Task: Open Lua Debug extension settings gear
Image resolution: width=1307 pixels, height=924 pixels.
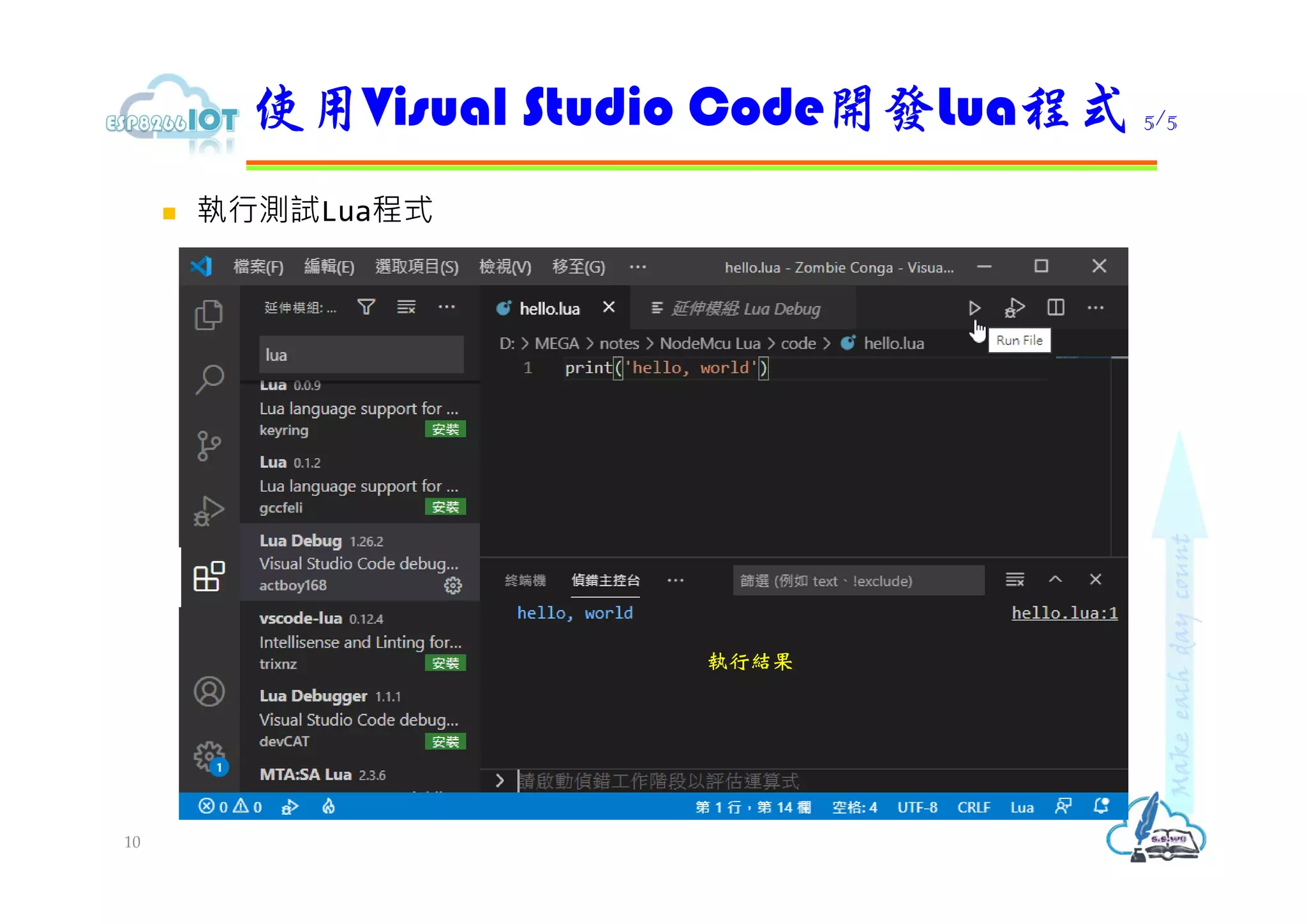Action: (453, 585)
